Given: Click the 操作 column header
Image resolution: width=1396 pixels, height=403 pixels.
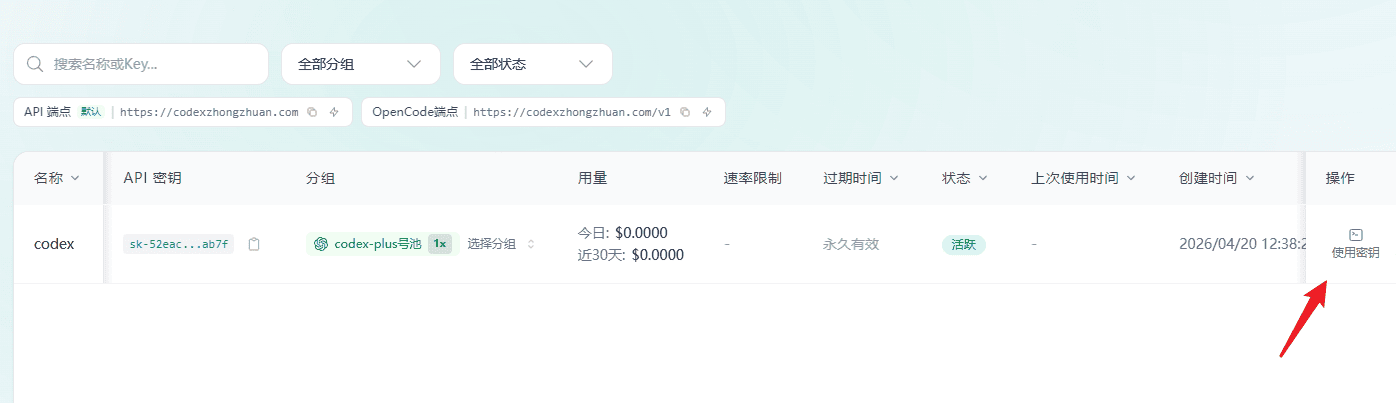Looking at the screenshot, I should pos(1340,178).
